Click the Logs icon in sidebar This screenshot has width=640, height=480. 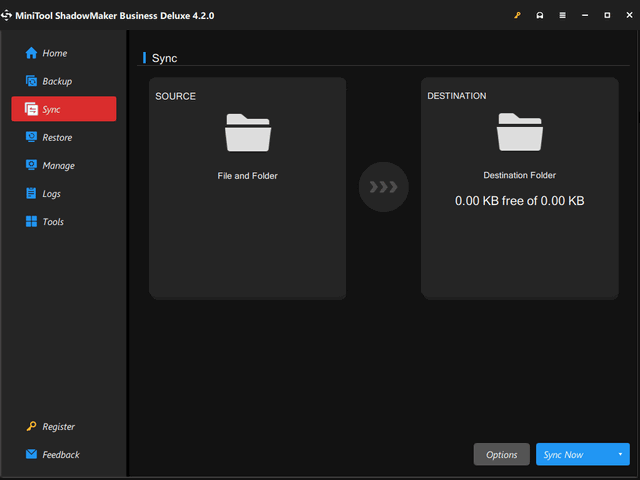(31, 193)
